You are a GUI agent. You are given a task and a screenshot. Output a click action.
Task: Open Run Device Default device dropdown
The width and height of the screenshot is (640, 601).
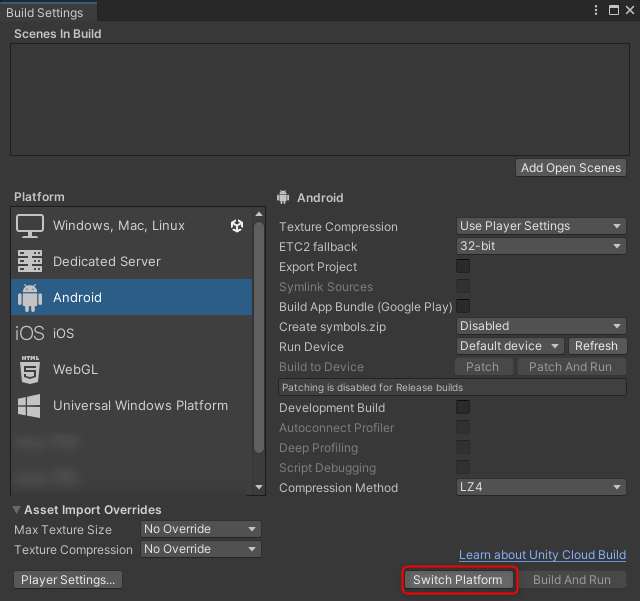pyautogui.click(x=510, y=346)
